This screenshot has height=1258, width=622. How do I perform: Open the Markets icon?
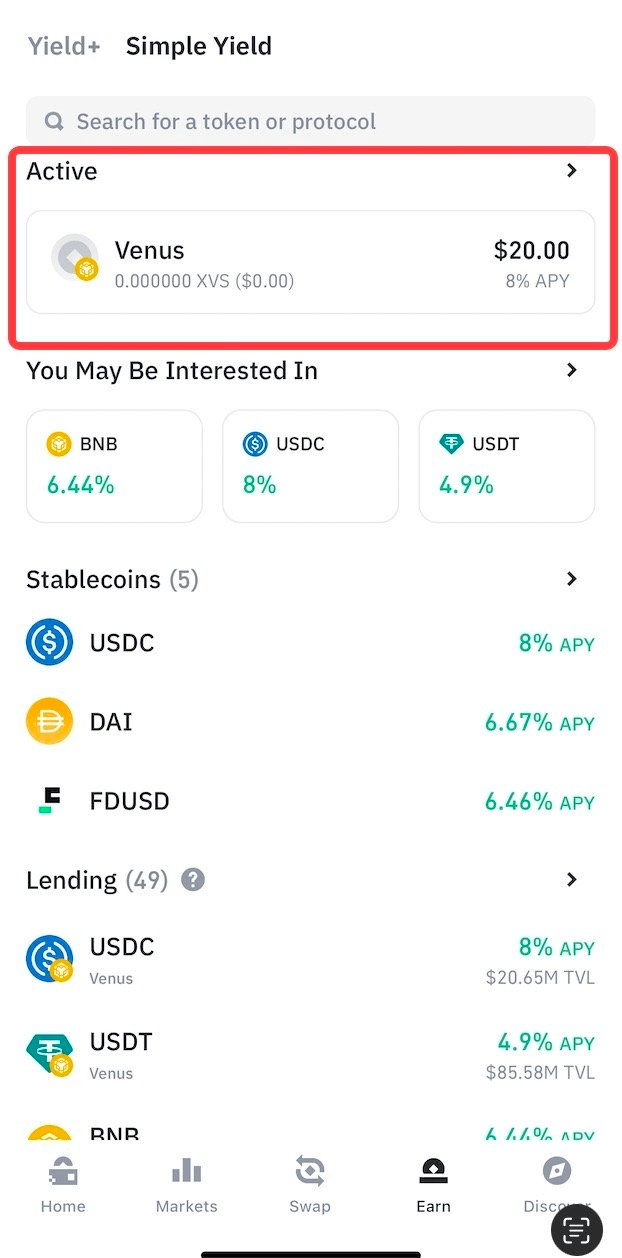pos(186,1180)
